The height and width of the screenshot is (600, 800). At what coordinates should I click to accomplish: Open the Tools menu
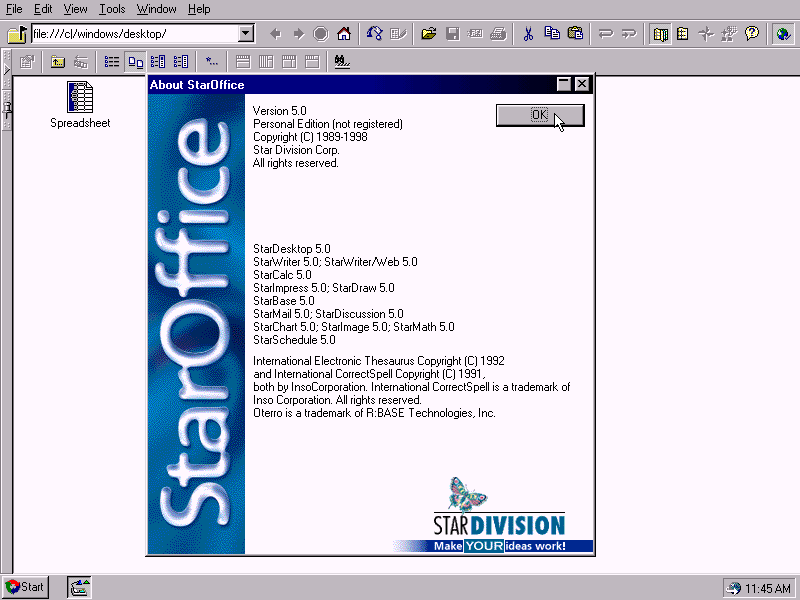click(x=112, y=9)
